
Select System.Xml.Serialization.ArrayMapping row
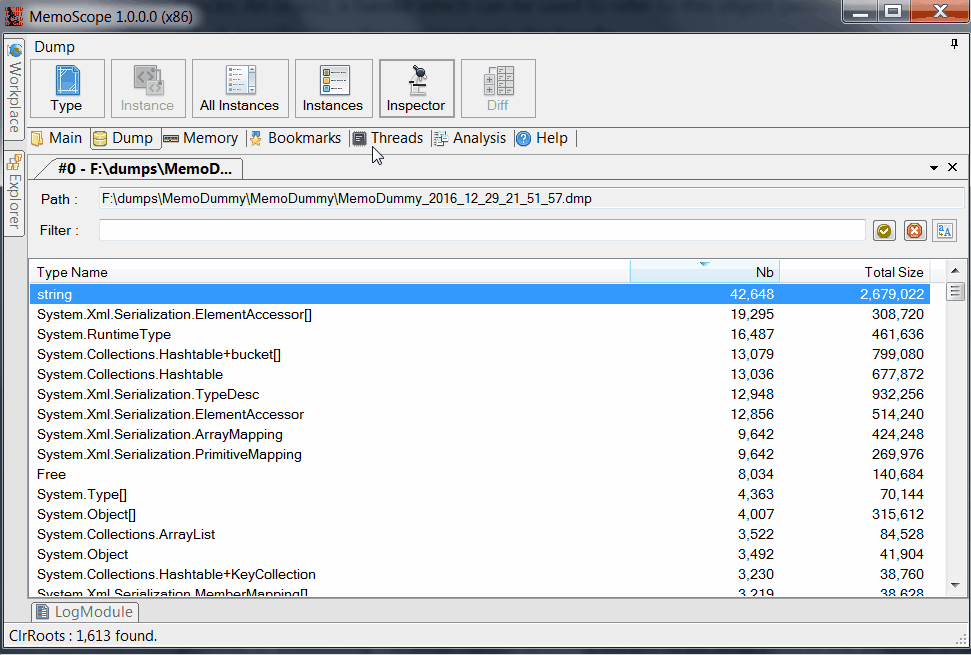tap(480, 435)
